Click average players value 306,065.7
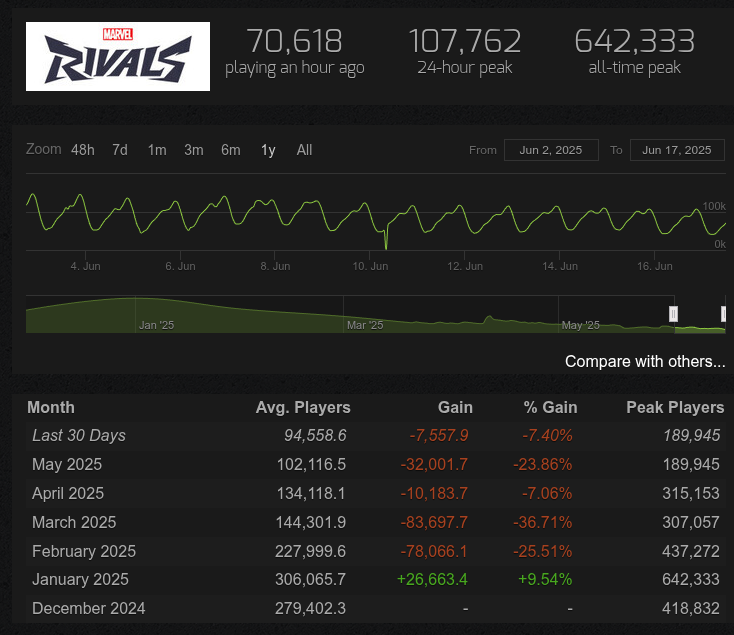This screenshot has height=635, width=734. point(310,580)
